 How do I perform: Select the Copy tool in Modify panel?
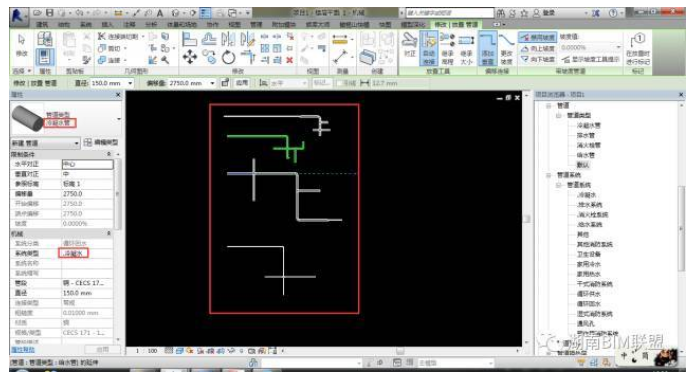coord(209,57)
